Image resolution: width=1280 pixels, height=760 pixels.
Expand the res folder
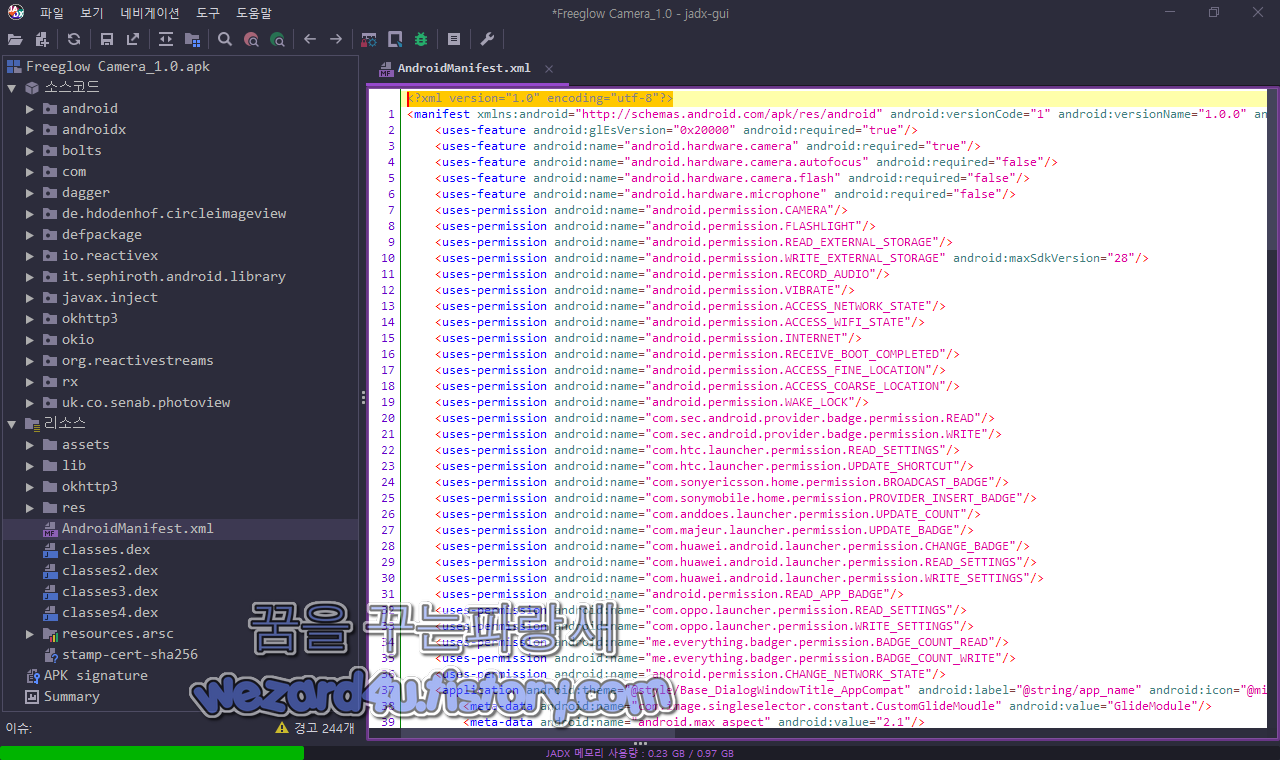pos(30,507)
